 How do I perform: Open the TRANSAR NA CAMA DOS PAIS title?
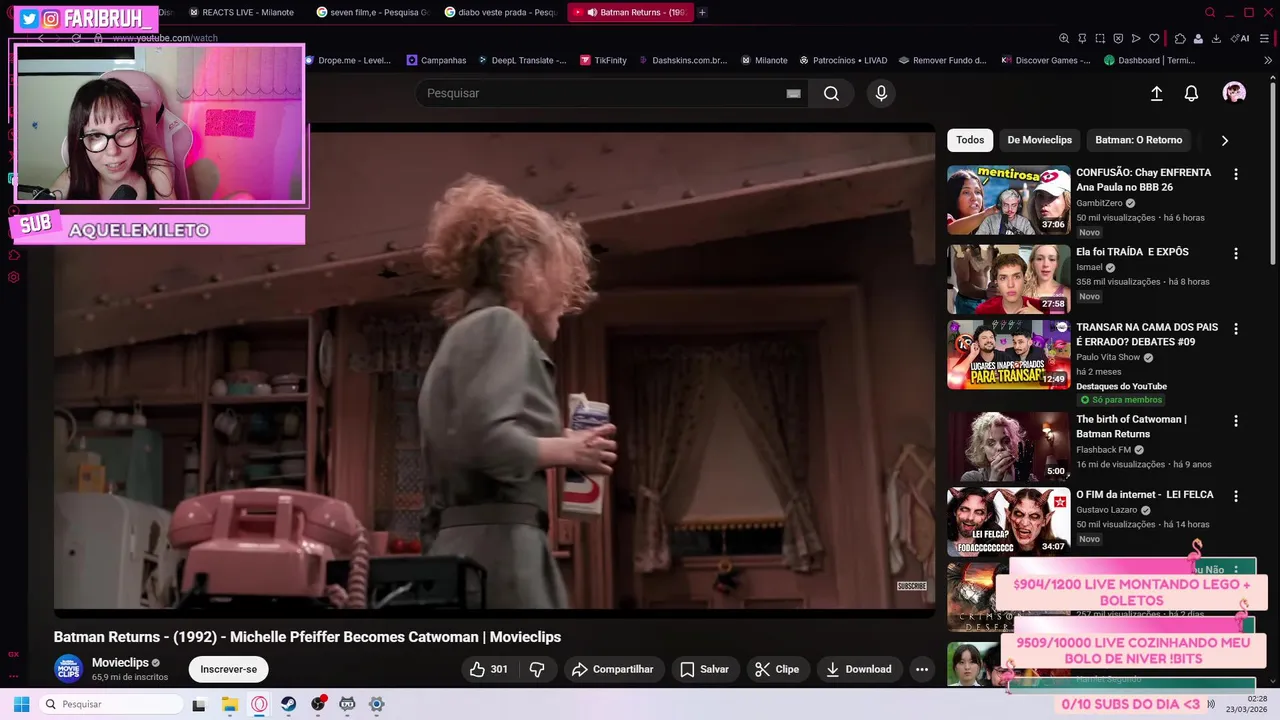coord(1147,334)
